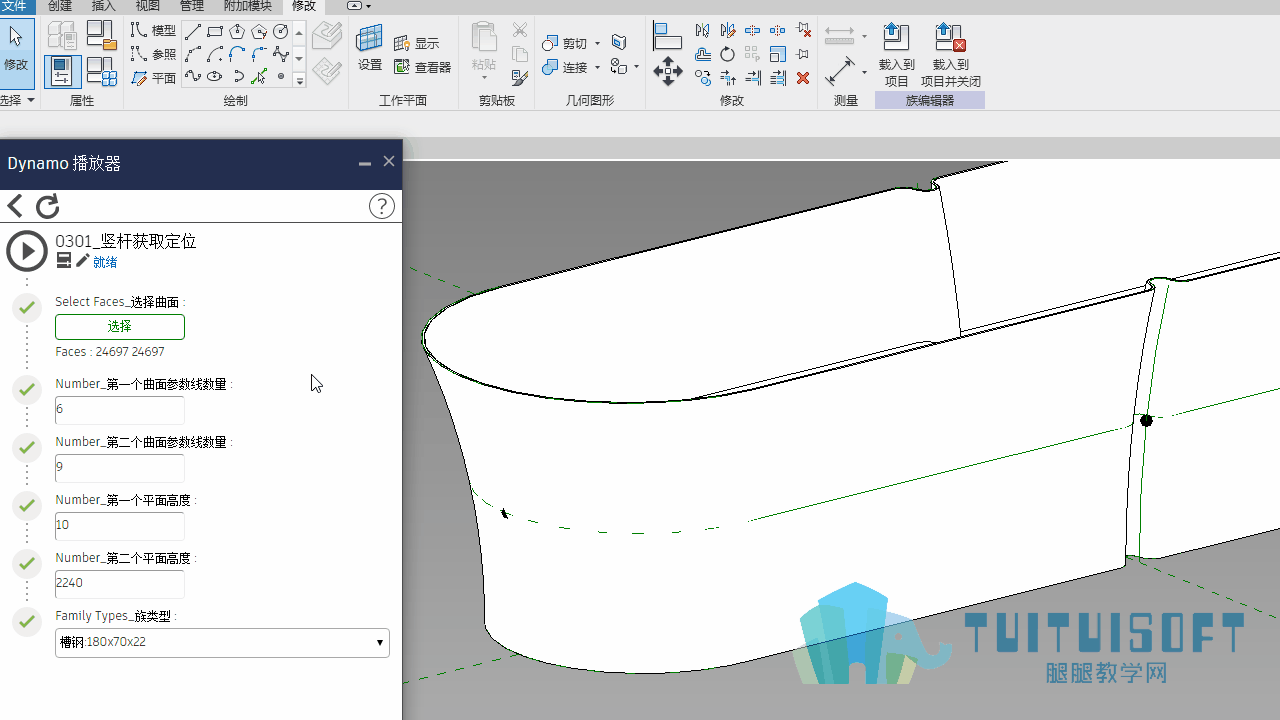The image size is (1280, 720).
Task: Switch to the 附加模块 tab
Action: coord(247,6)
